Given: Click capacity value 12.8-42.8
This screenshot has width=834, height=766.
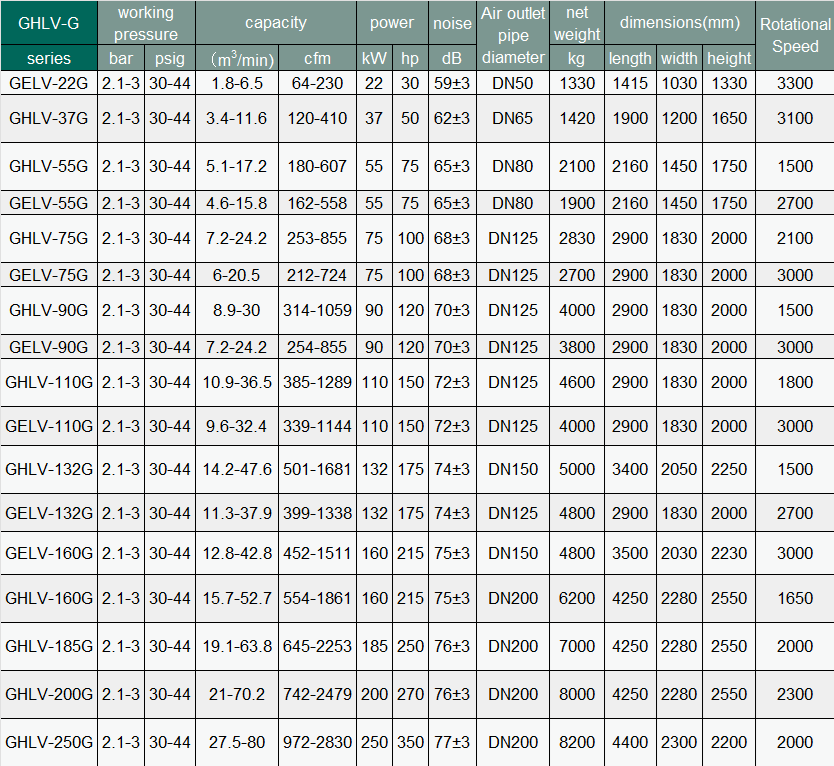Looking at the screenshot, I should coord(237,553).
